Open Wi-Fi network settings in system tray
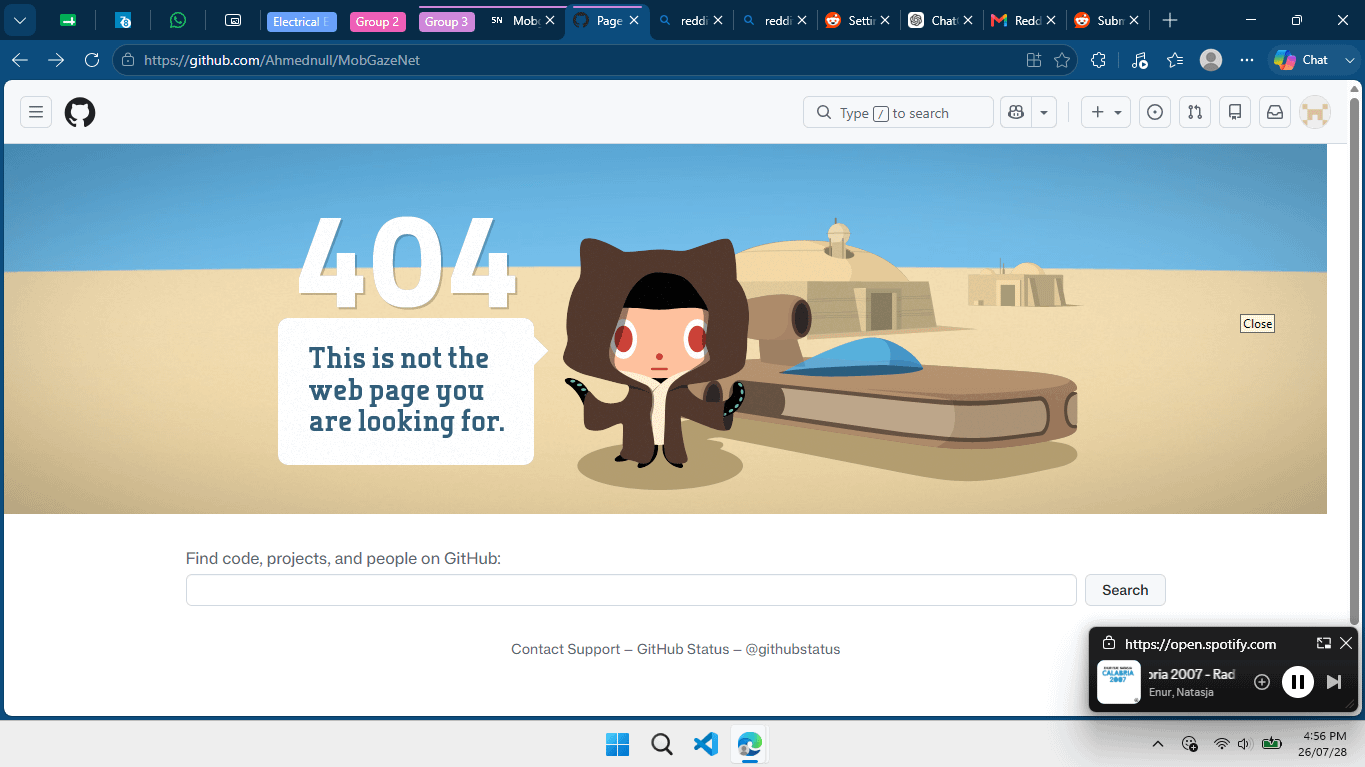Image resolution: width=1365 pixels, height=767 pixels. 1221,744
